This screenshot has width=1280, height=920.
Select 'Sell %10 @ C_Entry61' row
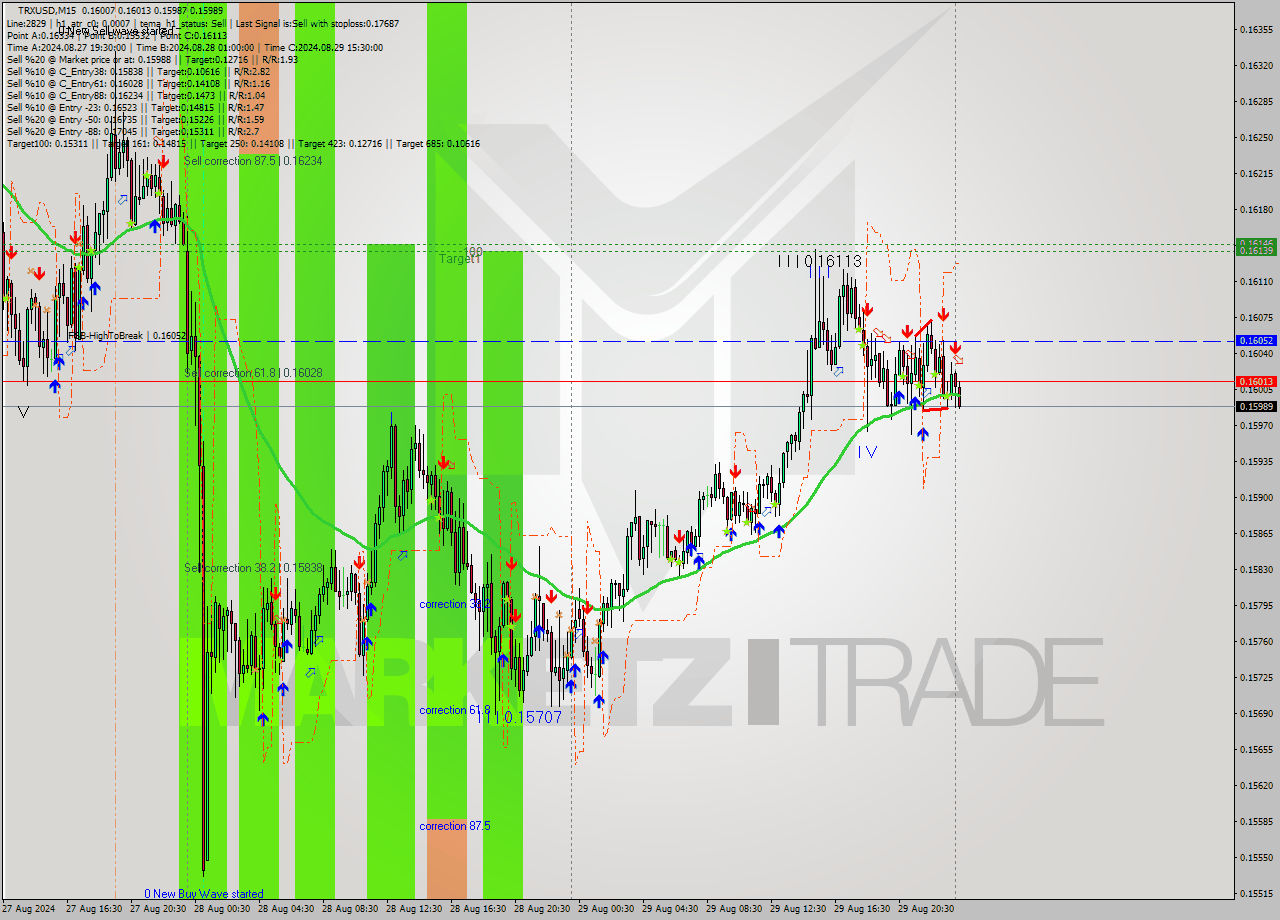tap(138, 83)
